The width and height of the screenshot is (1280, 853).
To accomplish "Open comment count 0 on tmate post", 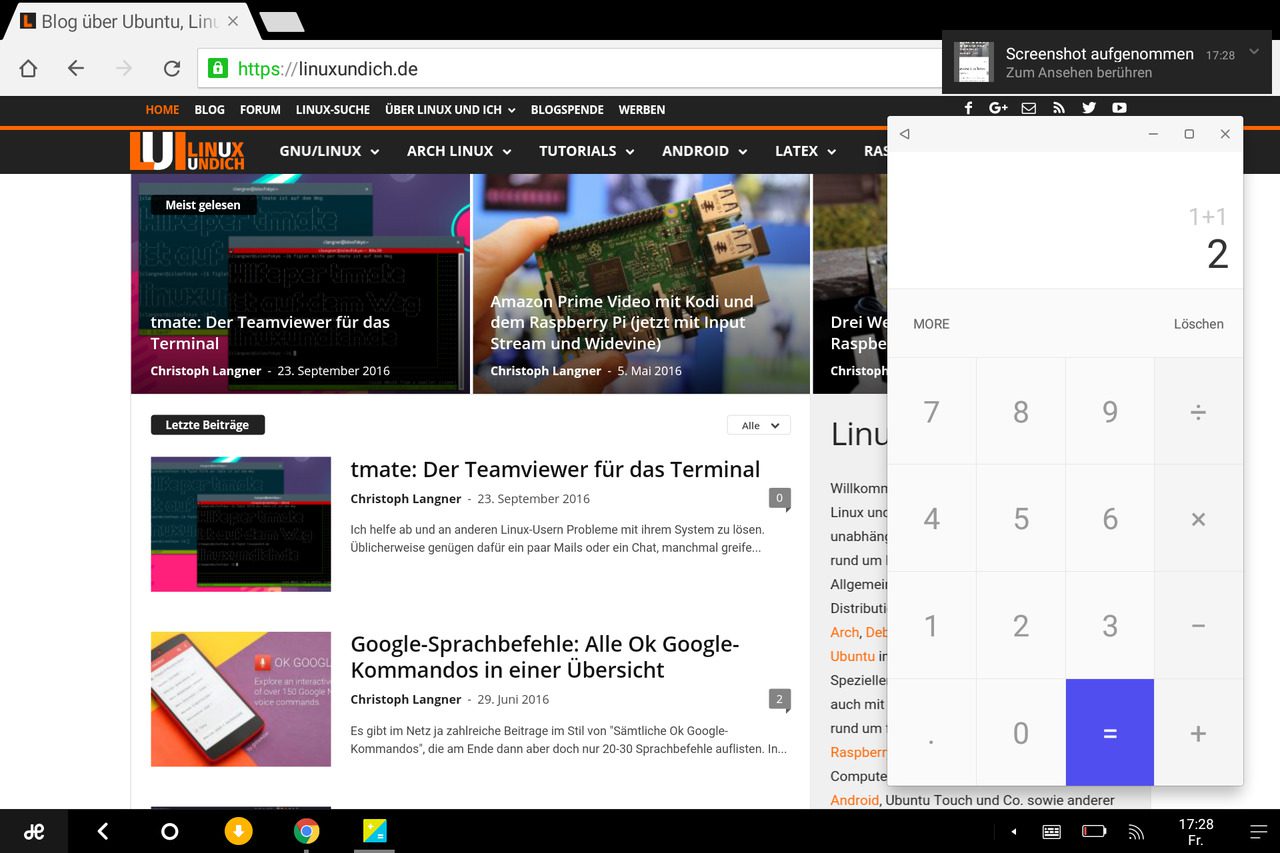I will [780, 498].
